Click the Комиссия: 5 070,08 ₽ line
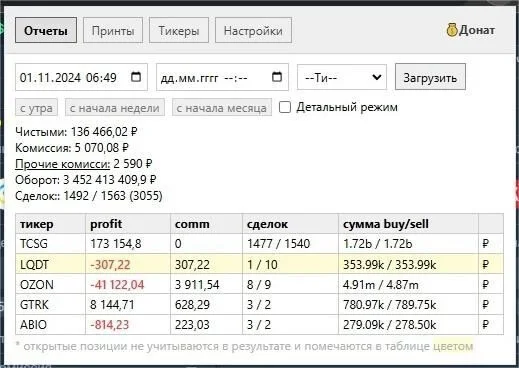The image size is (519, 368). (72, 148)
